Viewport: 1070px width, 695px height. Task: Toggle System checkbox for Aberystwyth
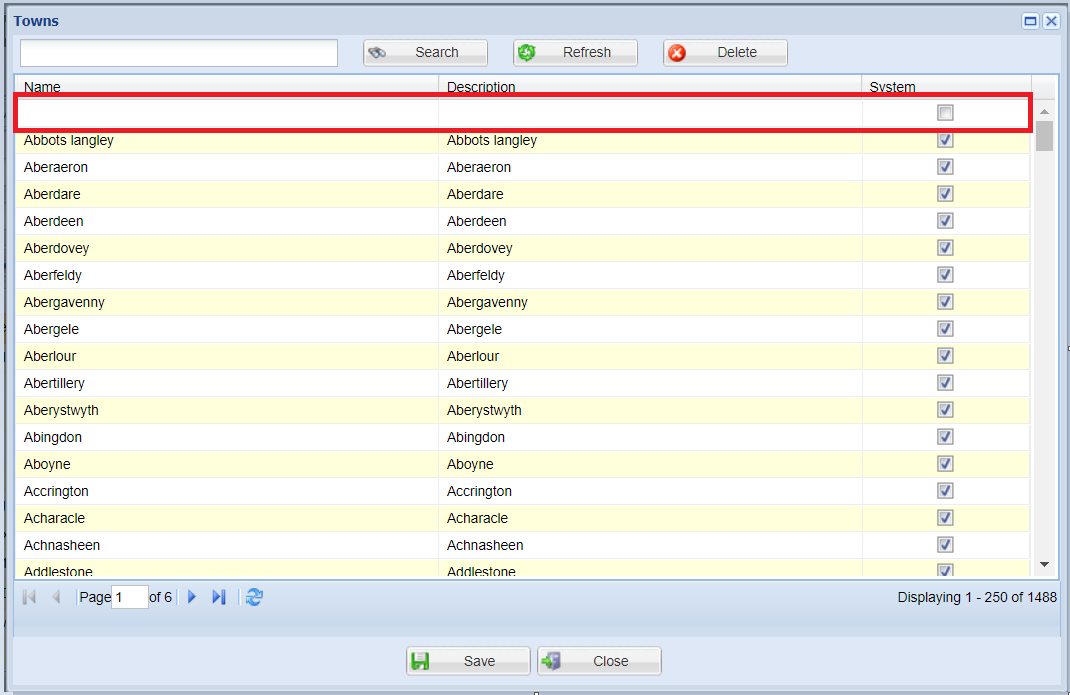[x=945, y=410]
